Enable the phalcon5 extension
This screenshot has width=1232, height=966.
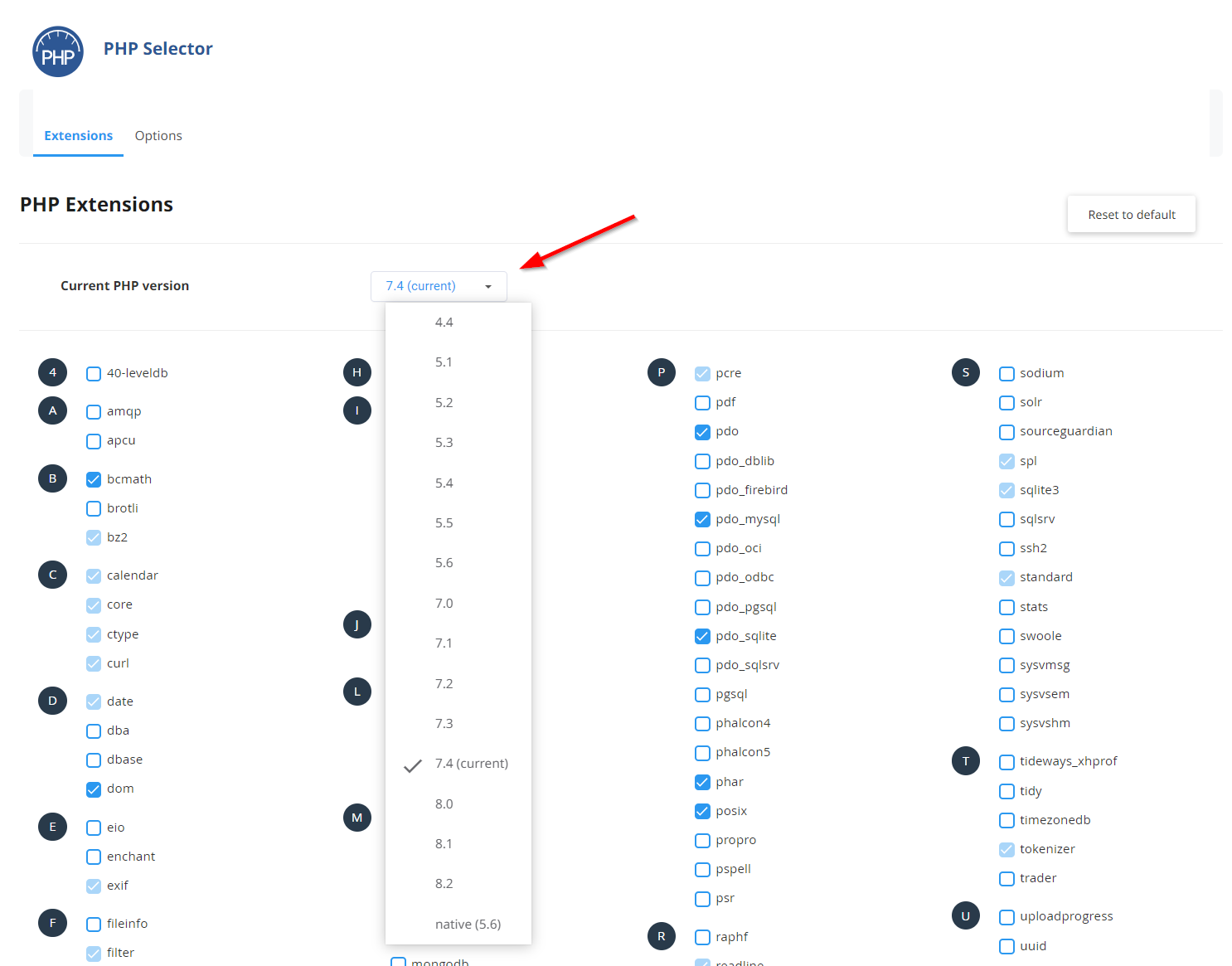coord(702,753)
